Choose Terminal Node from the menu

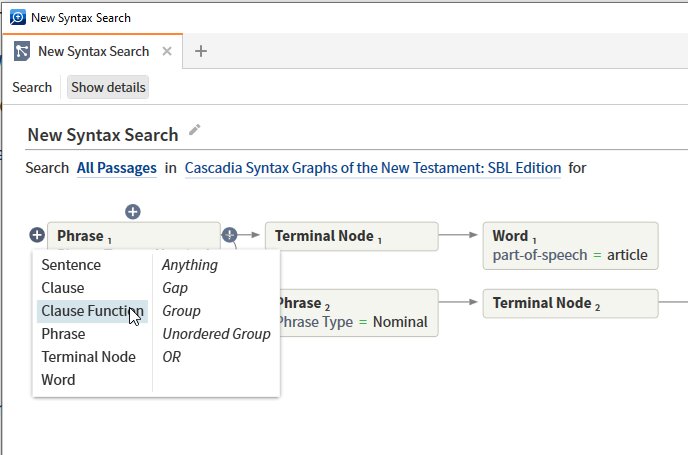pos(89,357)
